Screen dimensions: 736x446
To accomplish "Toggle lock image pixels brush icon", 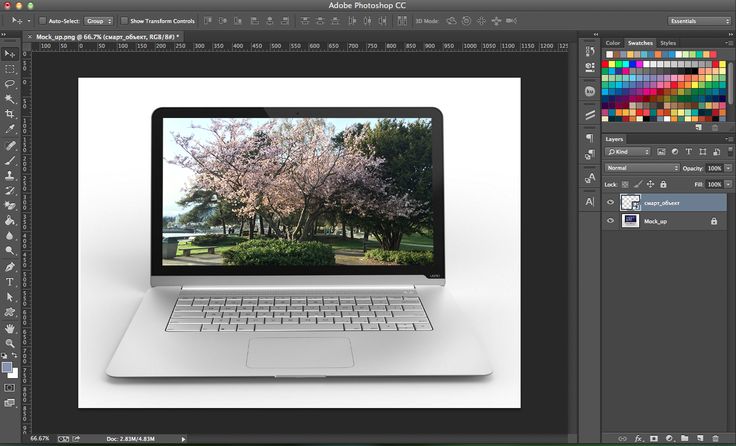I will pyautogui.click(x=638, y=185).
